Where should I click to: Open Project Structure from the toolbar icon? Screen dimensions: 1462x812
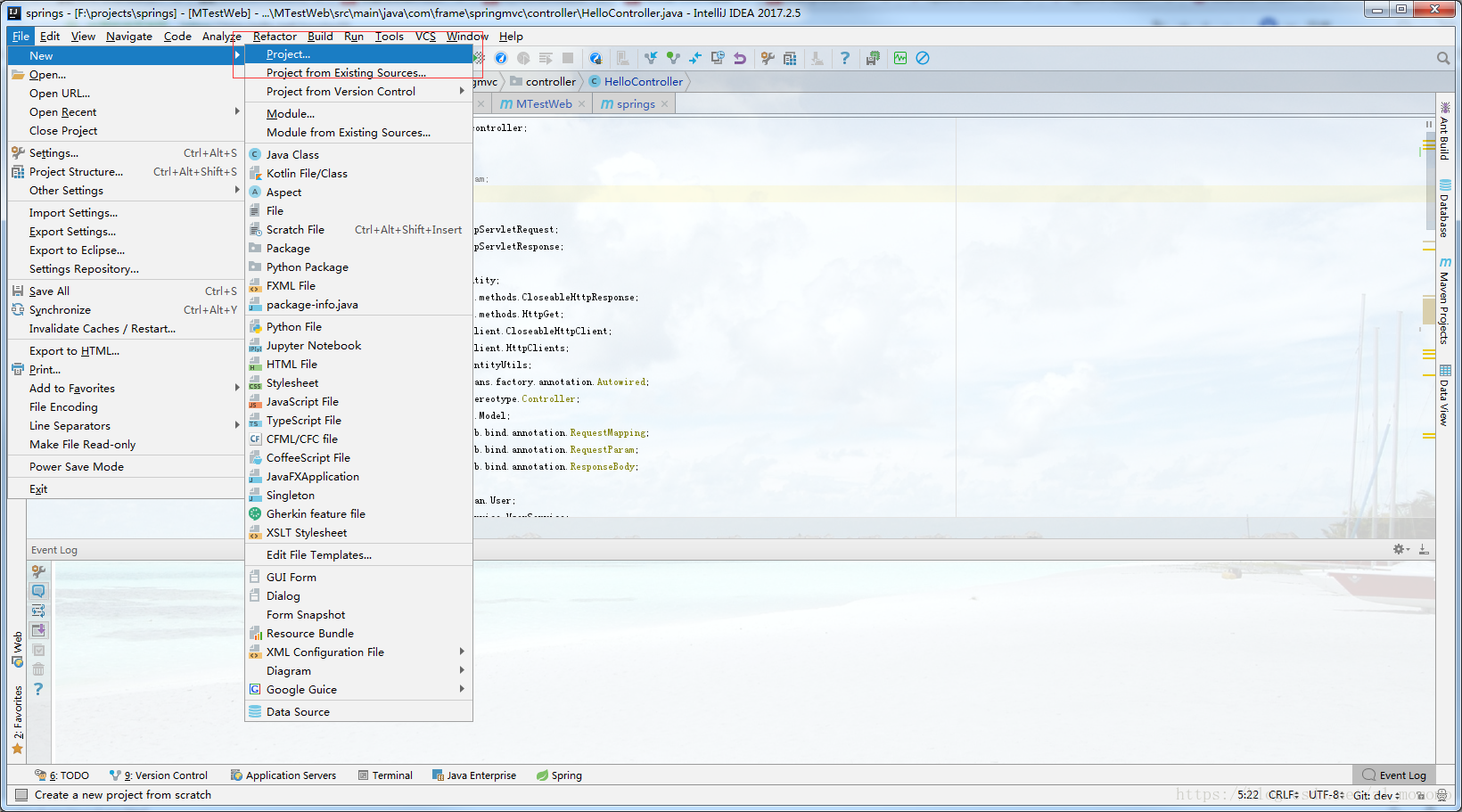pos(790,58)
